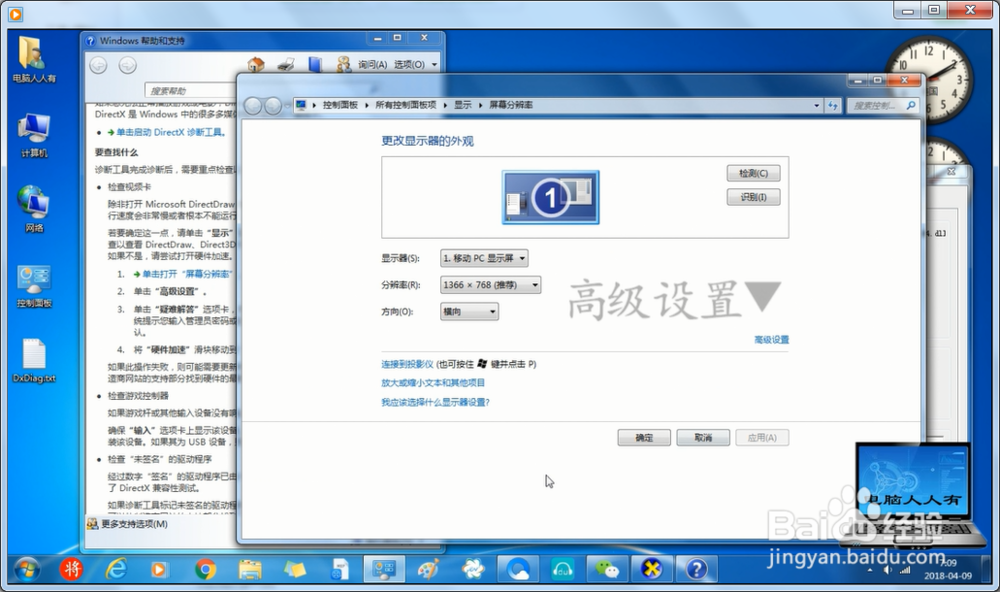The height and width of the screenshot is (592, 1000).
Task: Open the 计算机 desktop icon
Action: coord(34,135)
